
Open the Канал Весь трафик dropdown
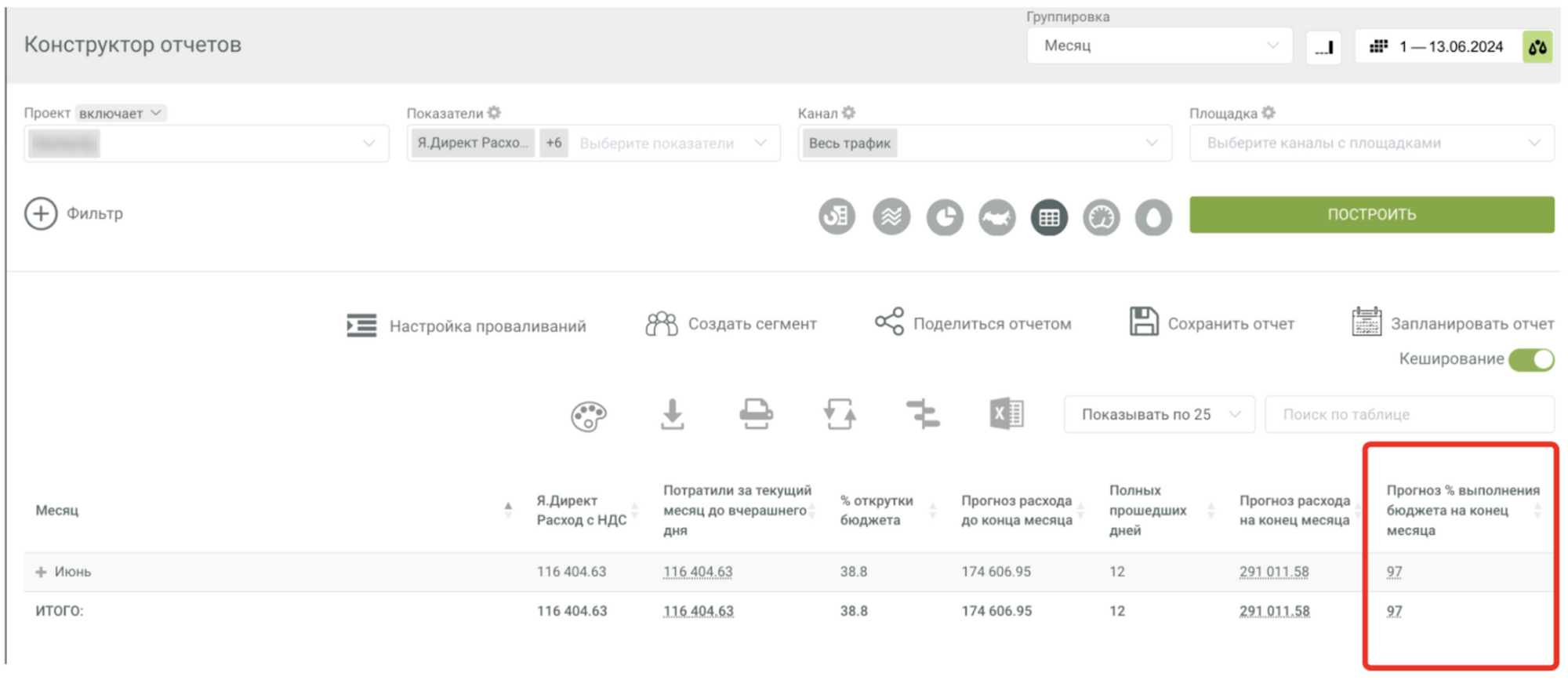[984, 144]
